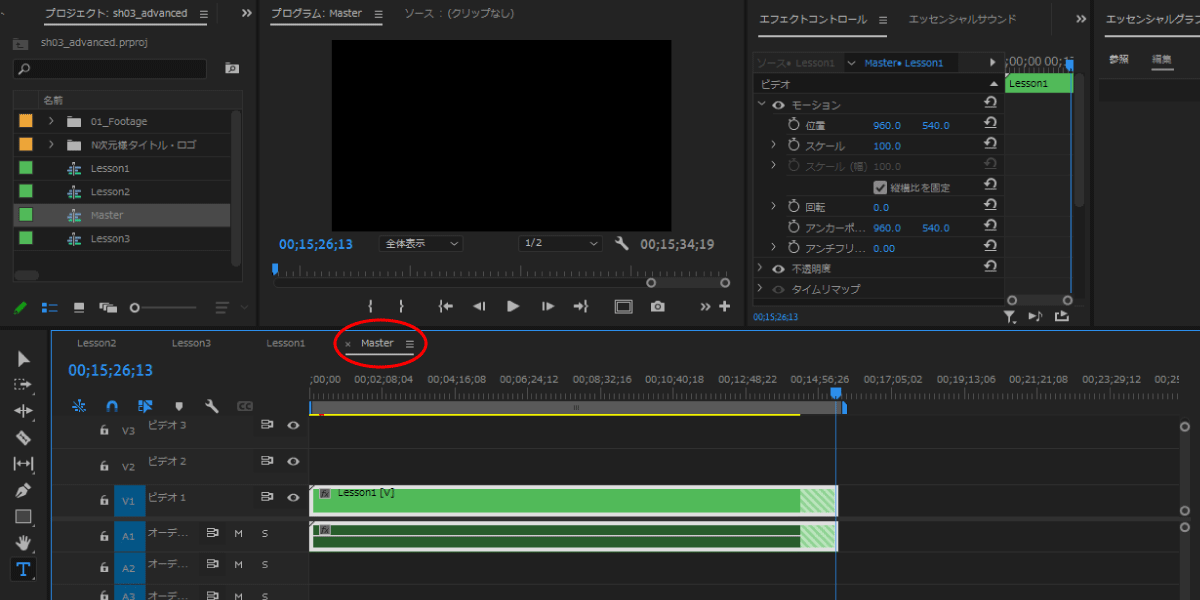
Task: Switch project panel to icon view
Action: tap(79, 307)
